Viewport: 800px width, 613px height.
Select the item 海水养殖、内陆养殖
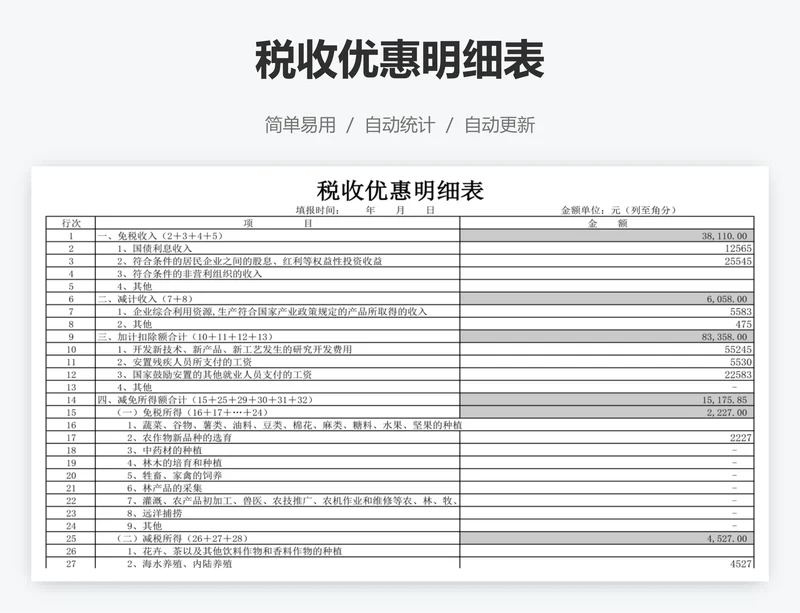click(x=278, y=563)
